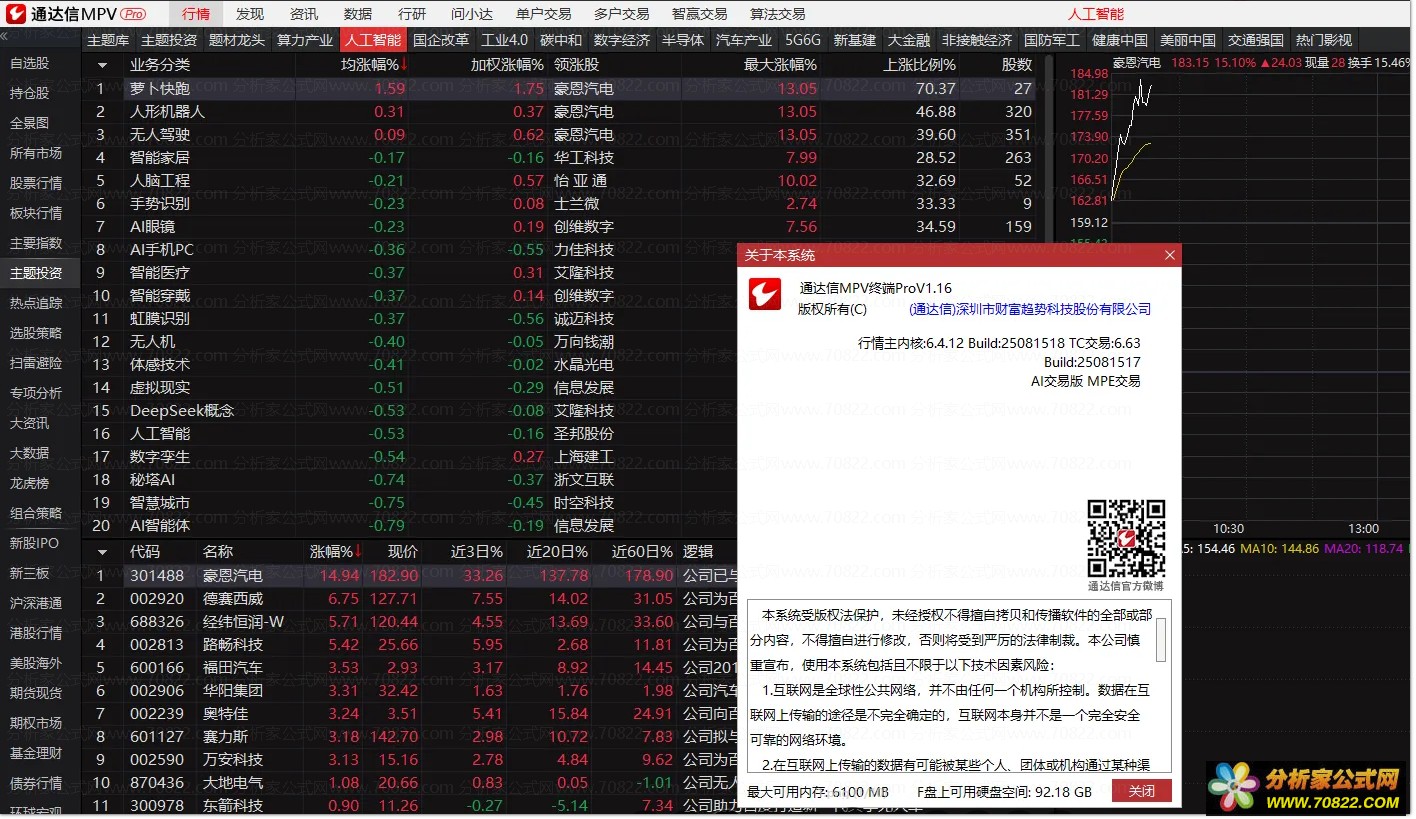Click 关闭 button in About dialog
The width and height of the screenshot is (1416, 819).
click(1141, 791)
